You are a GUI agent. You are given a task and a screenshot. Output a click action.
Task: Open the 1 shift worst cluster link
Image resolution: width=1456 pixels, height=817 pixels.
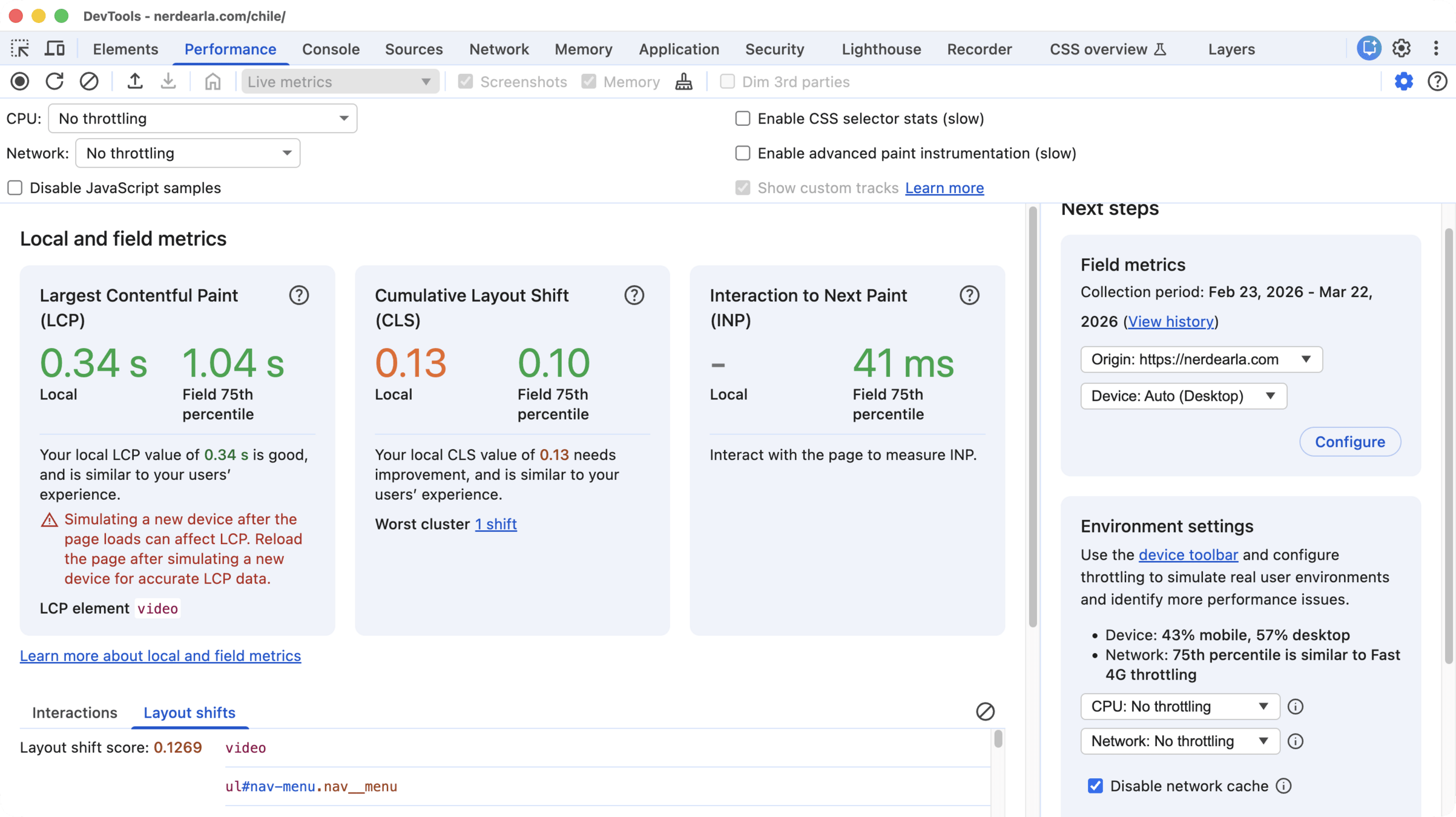(x=495, y=524)
